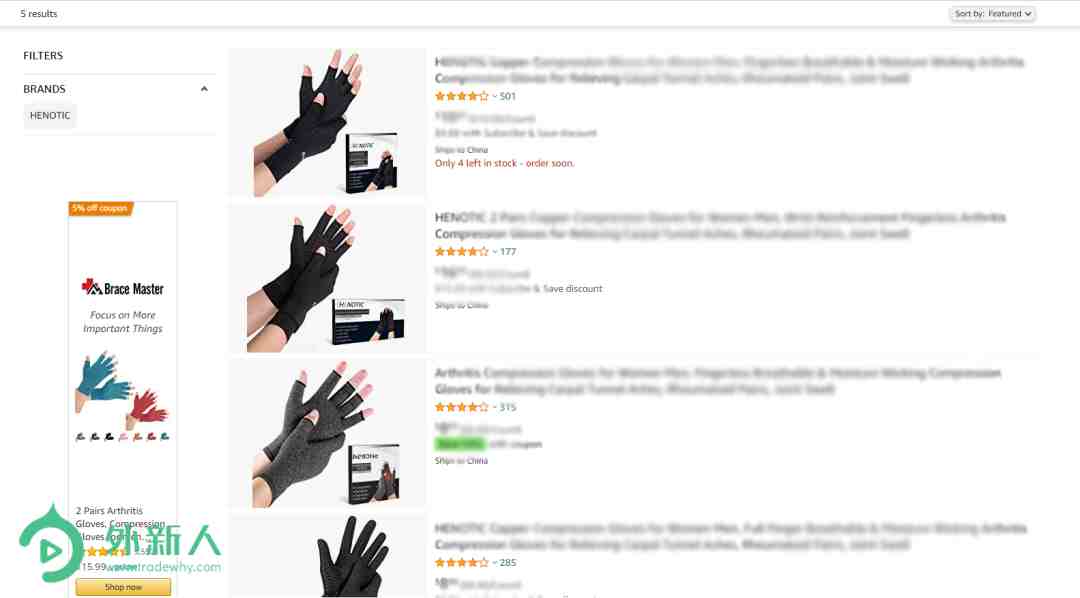The image size is (1080, 598).
Task: Open the 315 reviews count link
Action: [x=508, y=408]
